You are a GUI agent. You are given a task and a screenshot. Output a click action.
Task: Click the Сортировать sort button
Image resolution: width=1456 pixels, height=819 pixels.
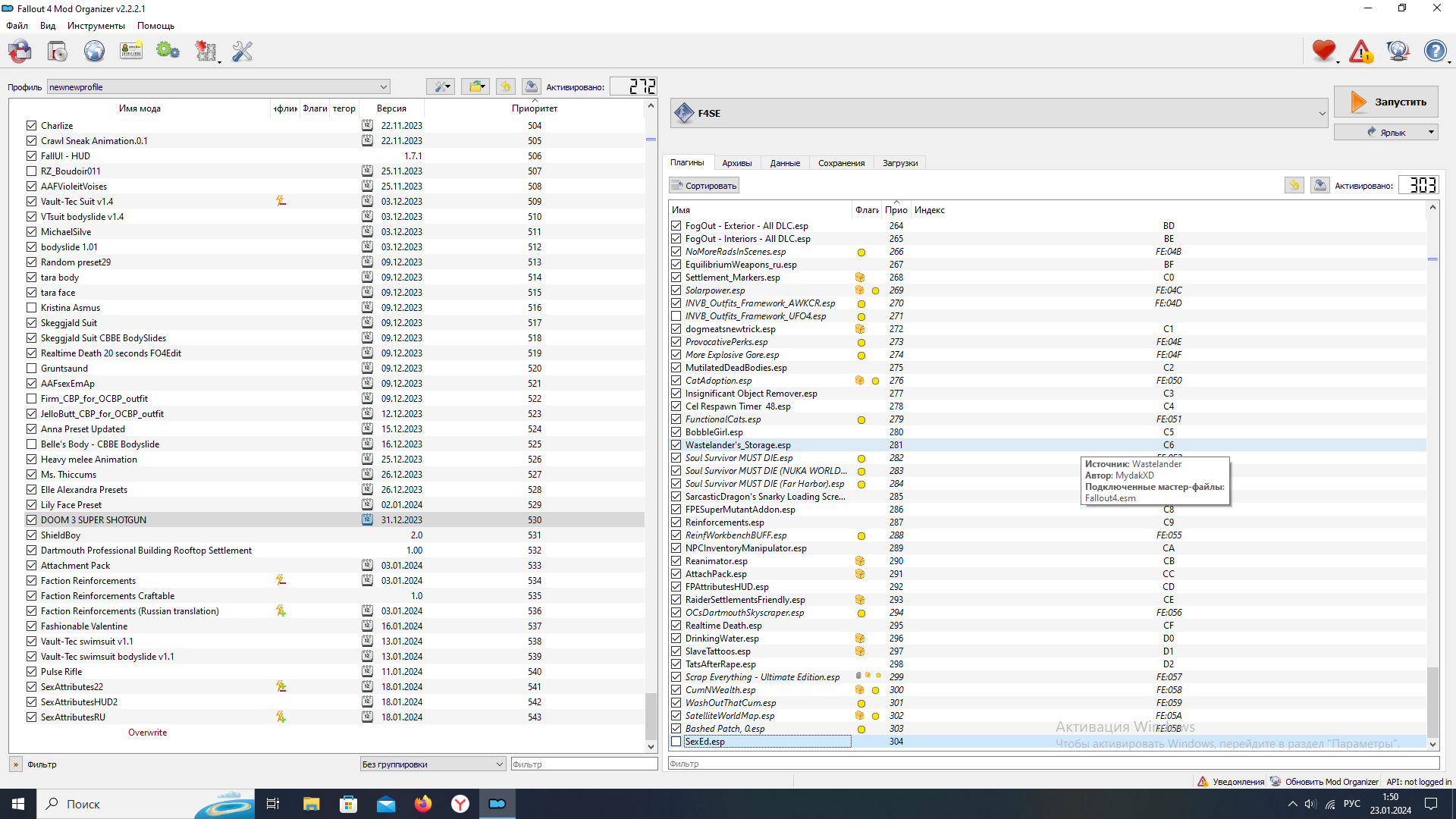pyautogui.click(x=704, y=186)
